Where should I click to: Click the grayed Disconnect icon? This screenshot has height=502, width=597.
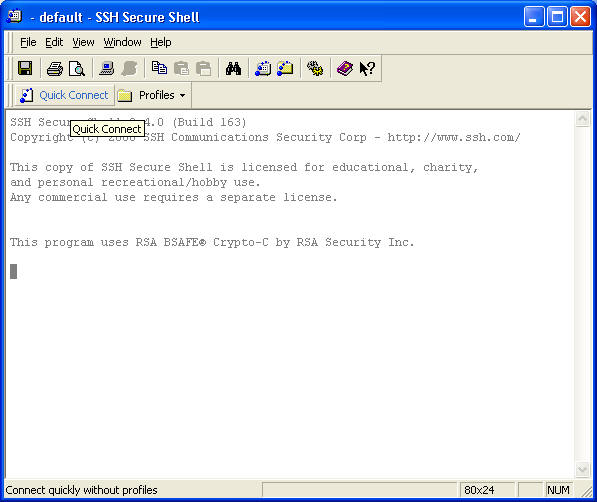click(x=129, y=69)
